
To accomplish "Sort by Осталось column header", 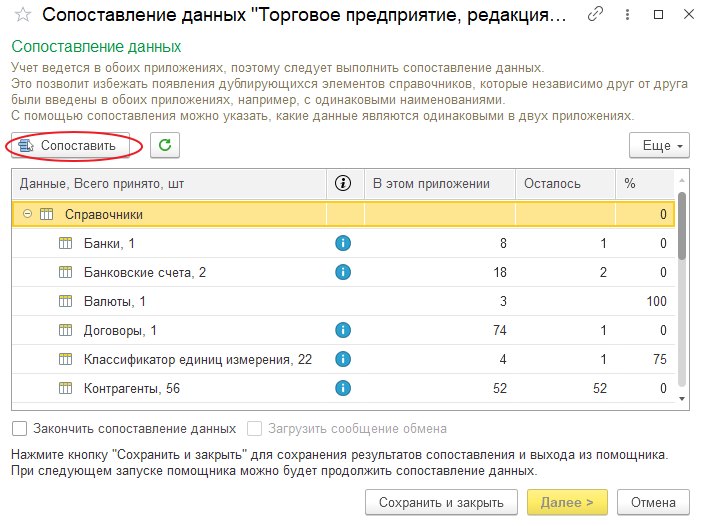I will 565,184.
